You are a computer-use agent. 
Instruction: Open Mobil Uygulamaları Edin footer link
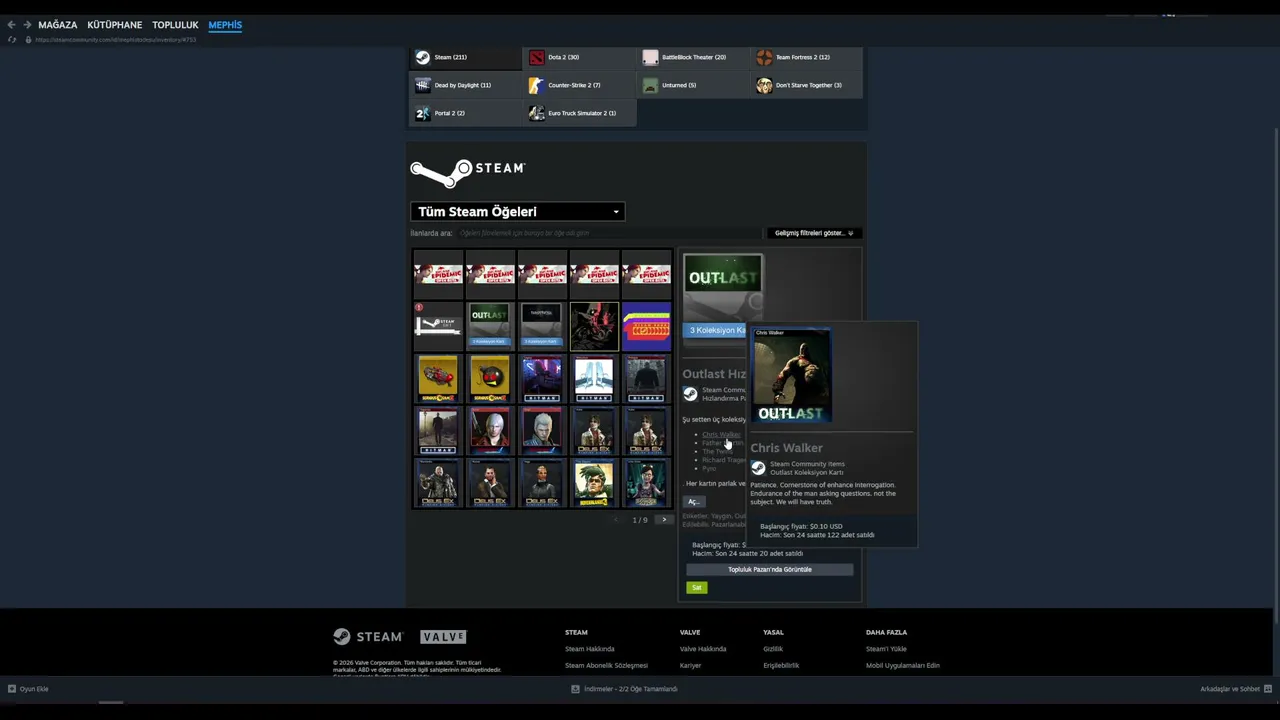click(903, 665)
